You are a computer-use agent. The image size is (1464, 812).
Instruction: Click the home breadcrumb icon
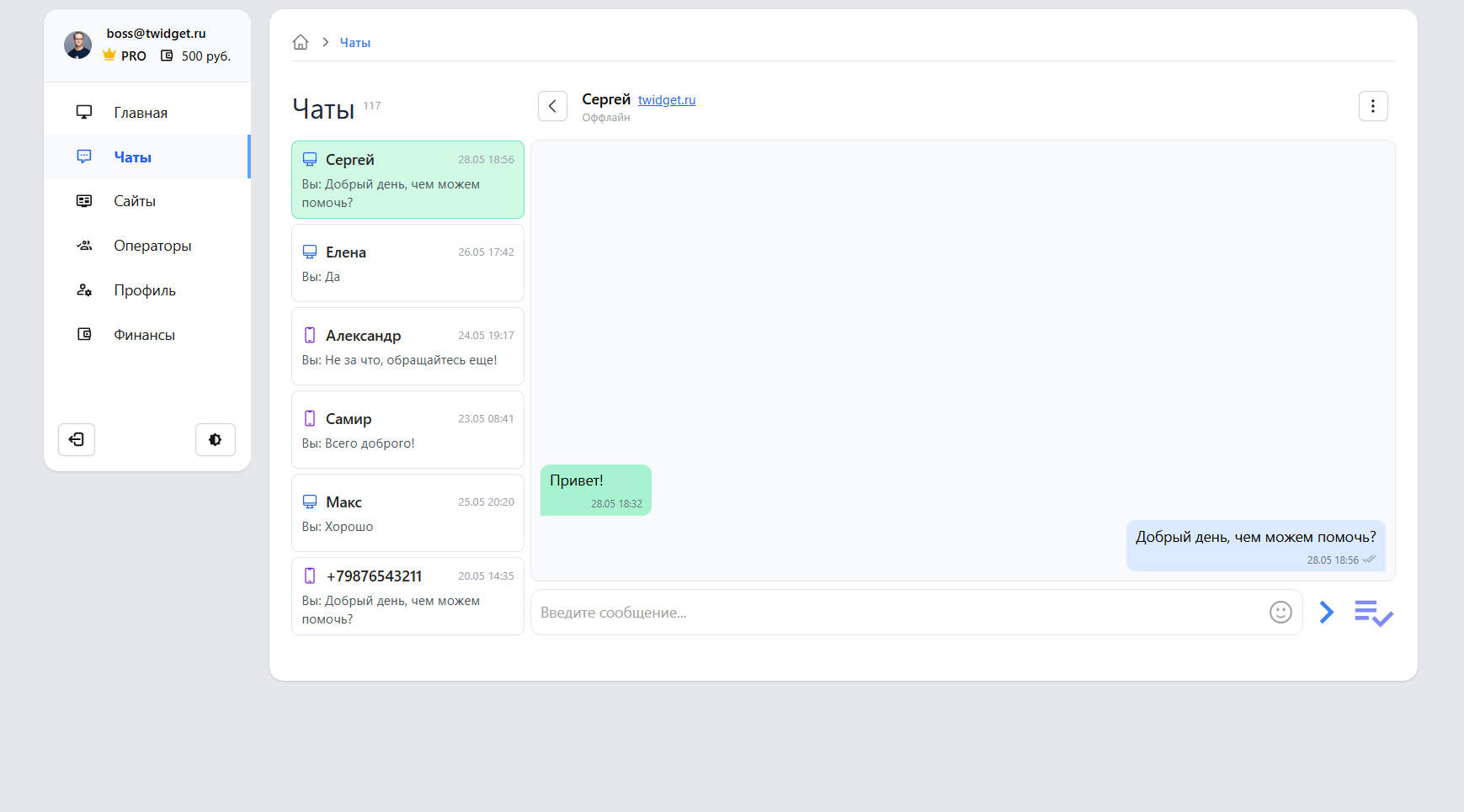coord(301,43)
